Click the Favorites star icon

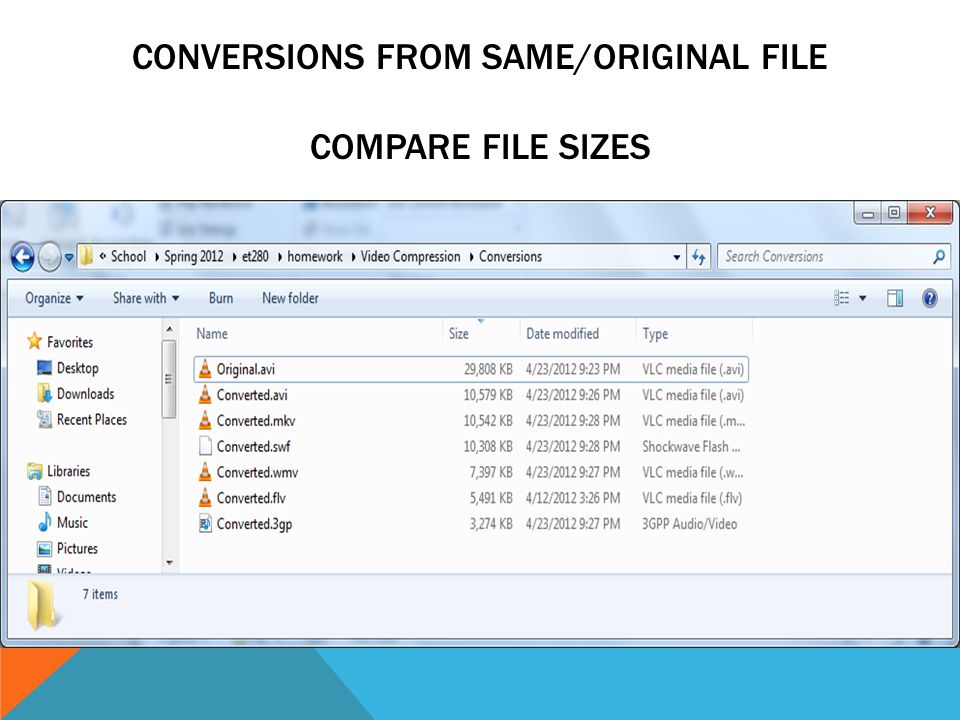(34, 341)
